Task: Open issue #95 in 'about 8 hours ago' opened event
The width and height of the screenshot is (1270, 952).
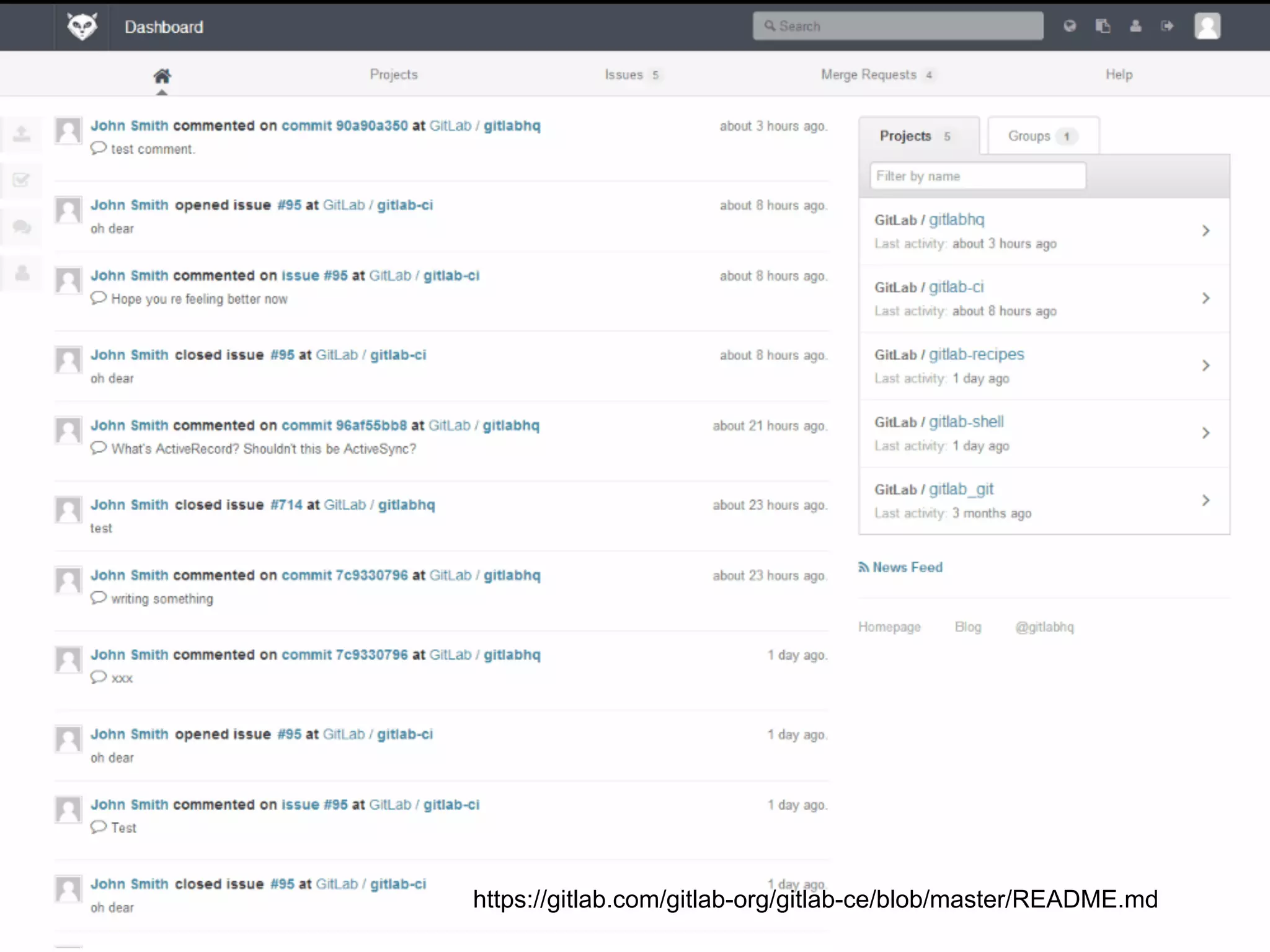Action: click(290, 205)
